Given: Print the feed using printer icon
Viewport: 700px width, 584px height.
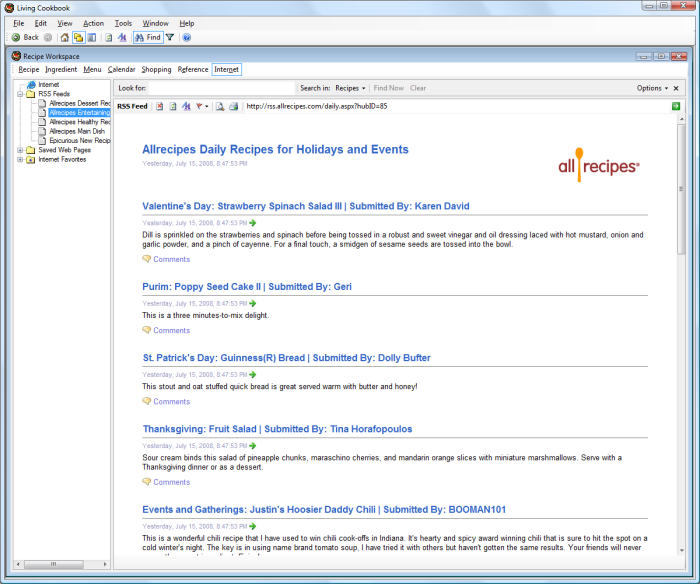Looking at the screenshot, I should [233, 106].
